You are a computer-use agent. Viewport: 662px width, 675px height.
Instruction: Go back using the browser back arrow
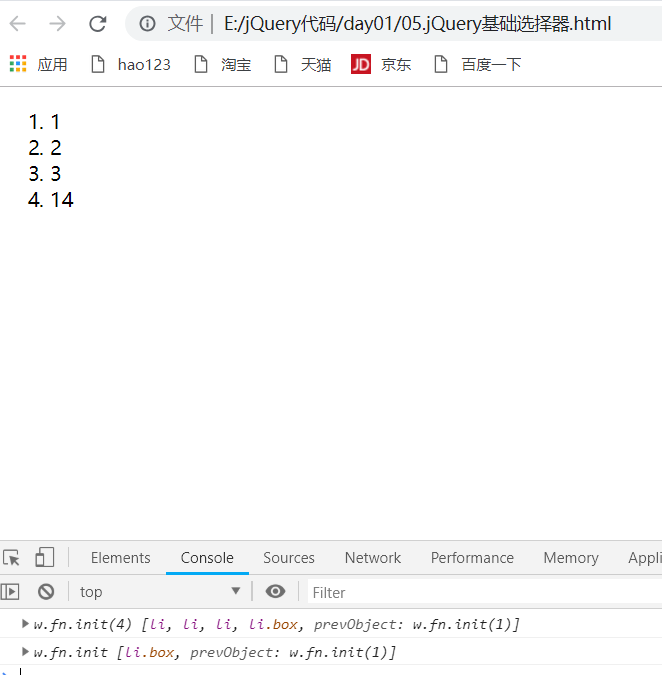pos(18,23)
